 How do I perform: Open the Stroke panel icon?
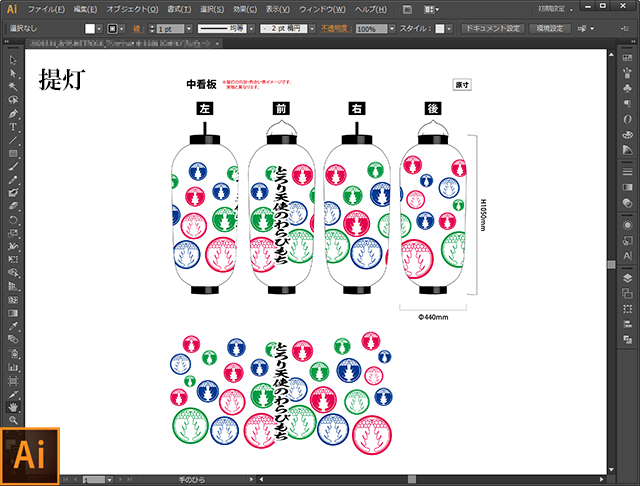coord(627,172)
